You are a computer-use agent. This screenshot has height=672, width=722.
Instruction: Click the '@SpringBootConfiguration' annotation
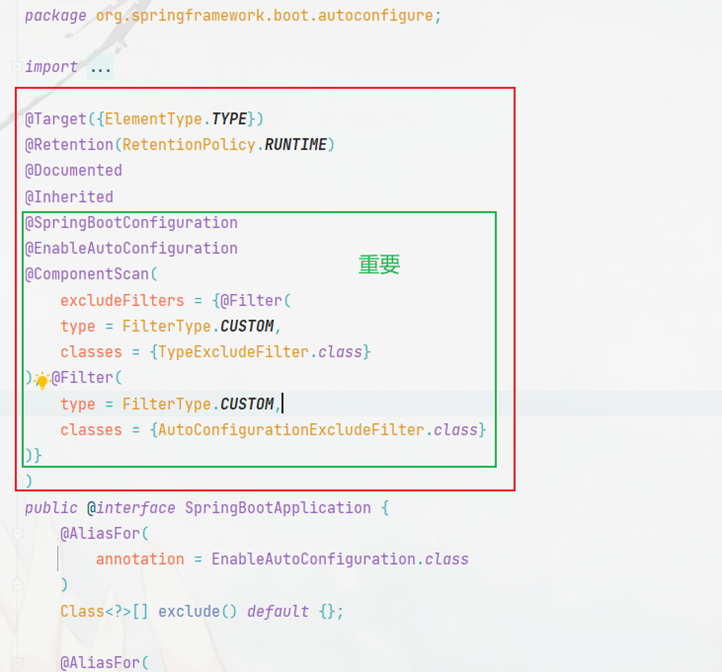pyautogui.click(x=131, y=223)
